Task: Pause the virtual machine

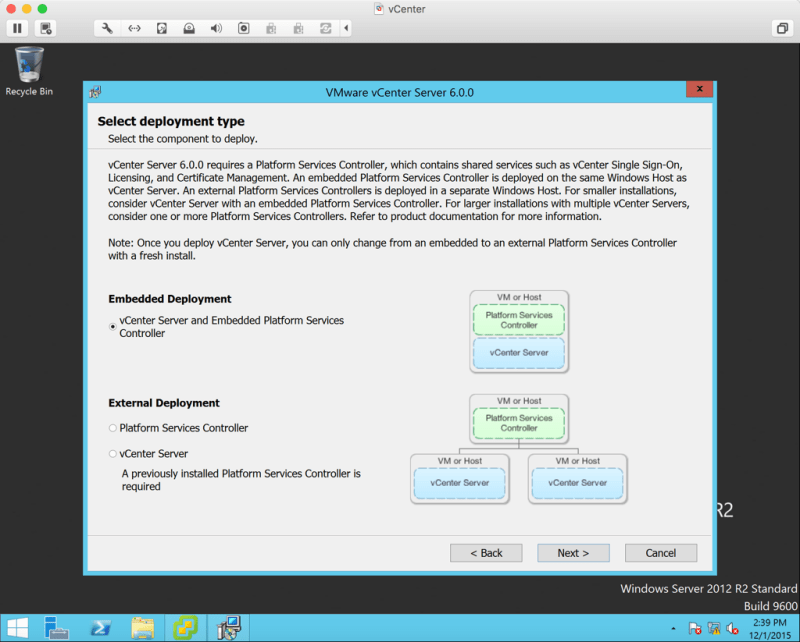Action: click(x=17, y=28)
